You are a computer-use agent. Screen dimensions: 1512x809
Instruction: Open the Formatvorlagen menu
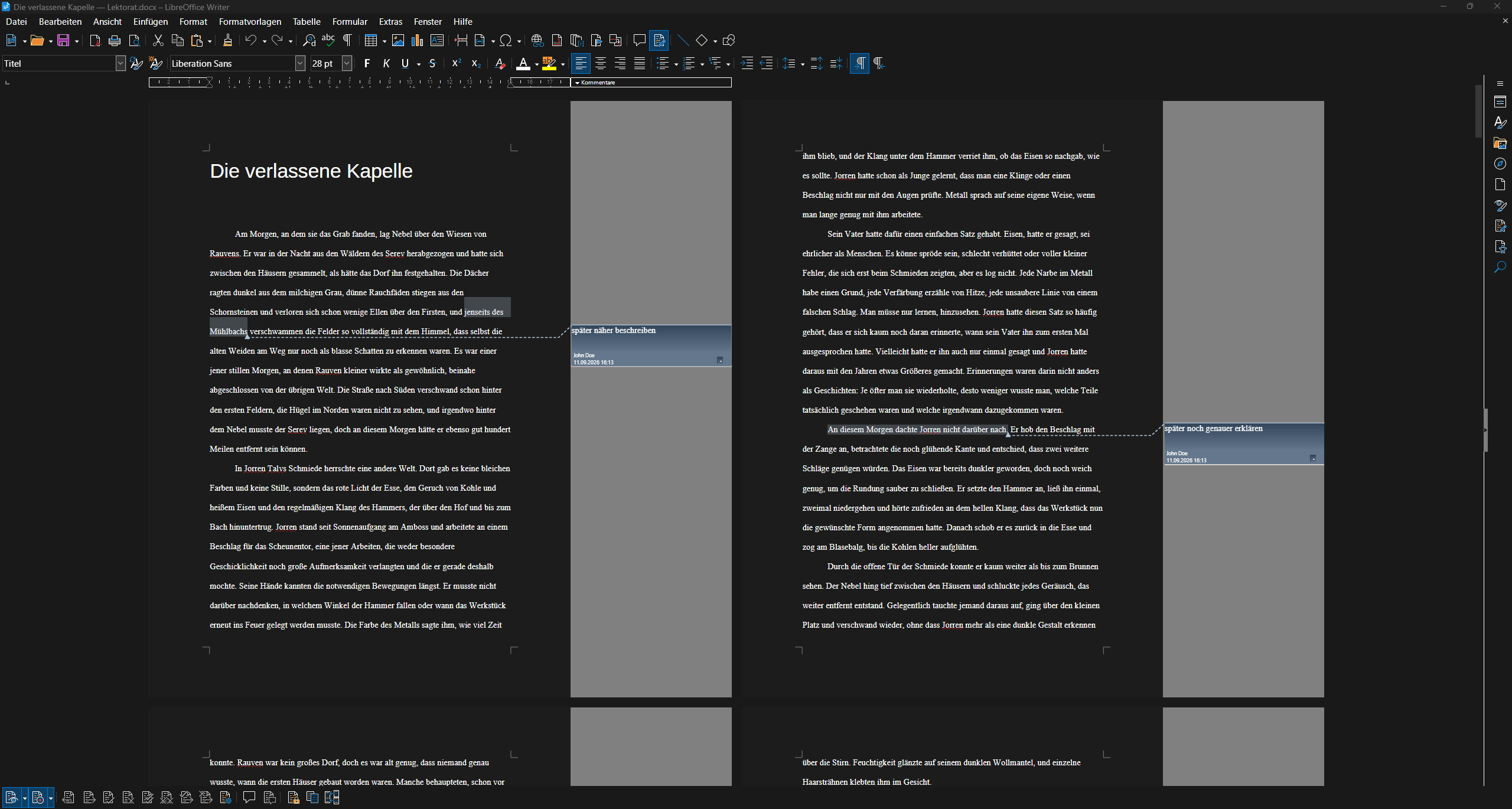tap(250, 22)
